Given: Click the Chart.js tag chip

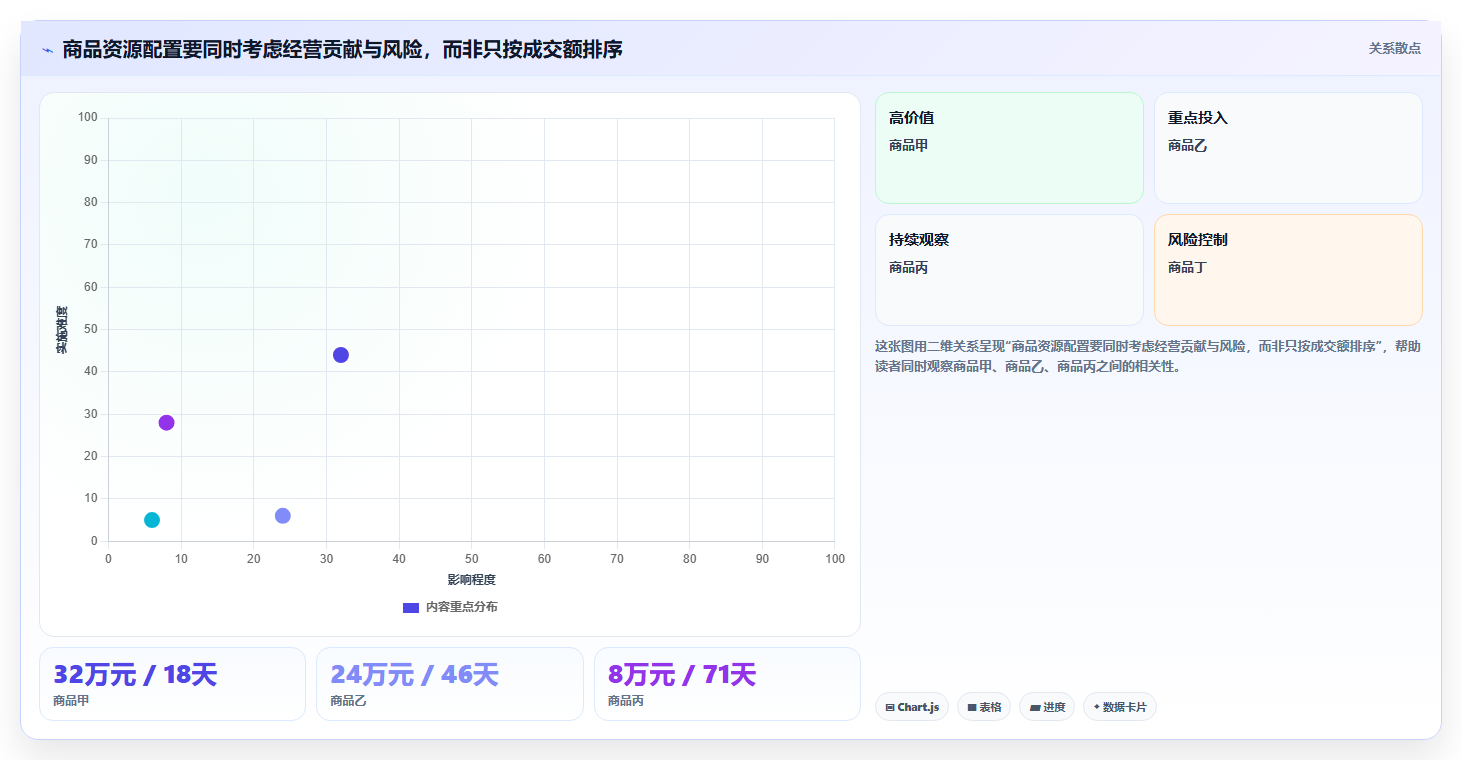Looking at the screenshot, I should pyautogui.click(x=912, y=707).
